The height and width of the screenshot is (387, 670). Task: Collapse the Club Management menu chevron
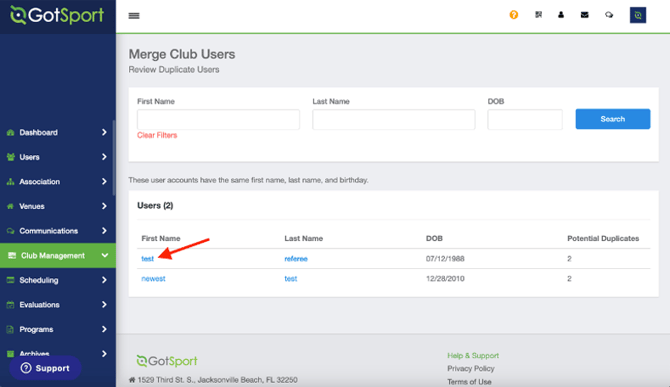[x=105, y=255]
